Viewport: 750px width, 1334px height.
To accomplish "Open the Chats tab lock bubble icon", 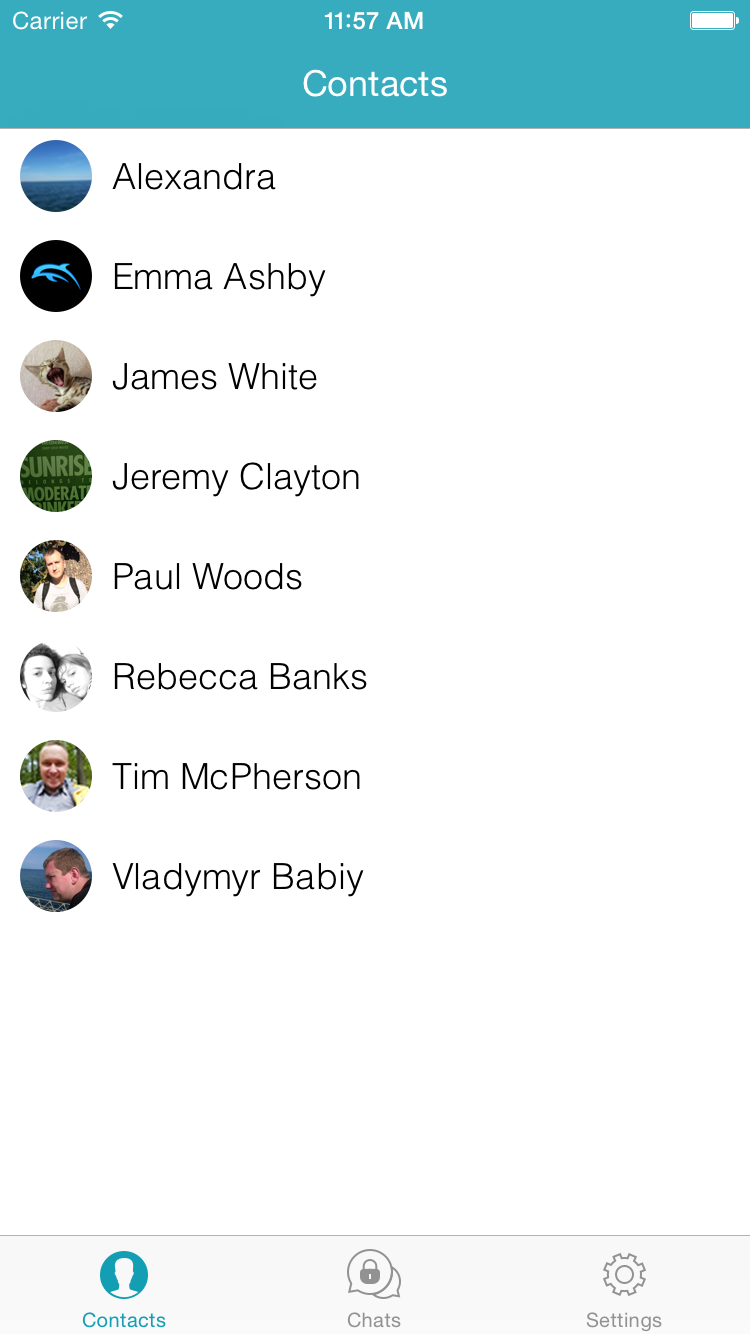I will [374, 1275].
